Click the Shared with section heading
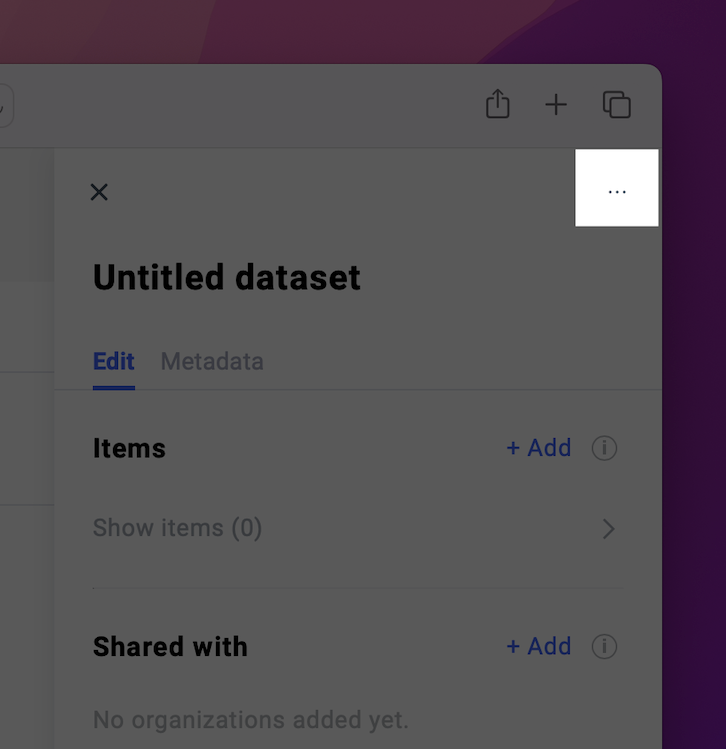This screenshot has height=749, width=726. coord(170,646)
